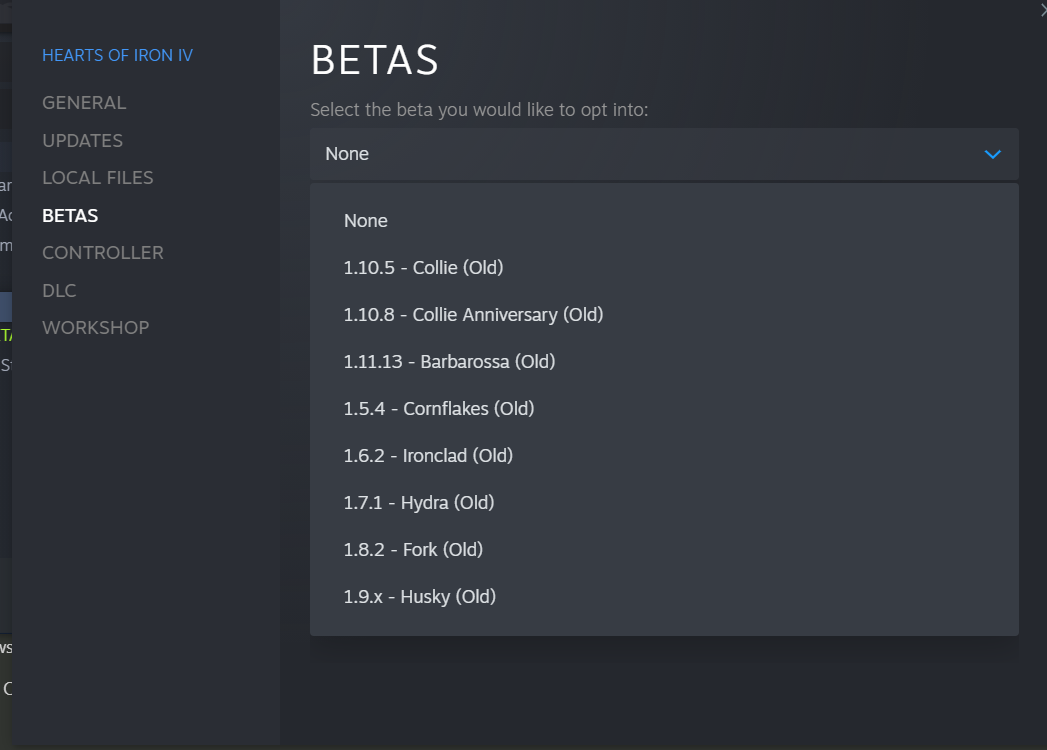
Task: Opt into 1.5.4 - Cornflakes (Old)
Action: (x=439, y=409)
